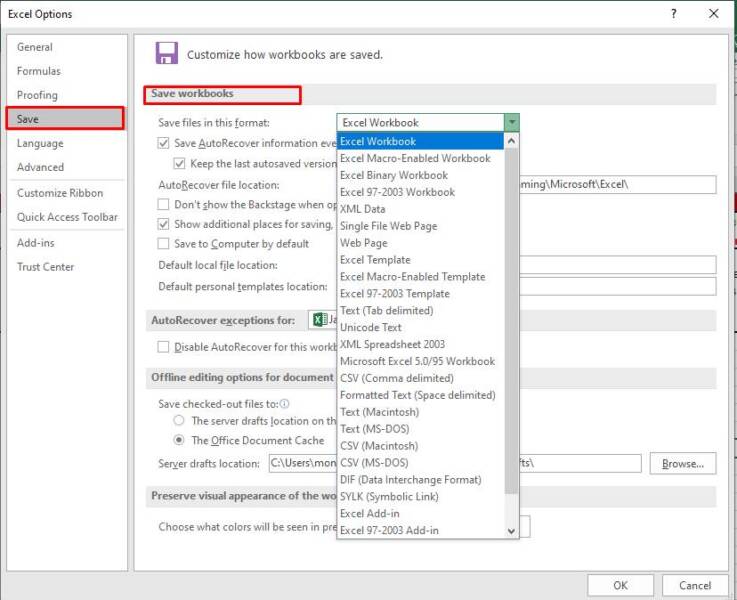Select XML Spreadsheet 2003 entry
The image size is (737, 600).
421,344
